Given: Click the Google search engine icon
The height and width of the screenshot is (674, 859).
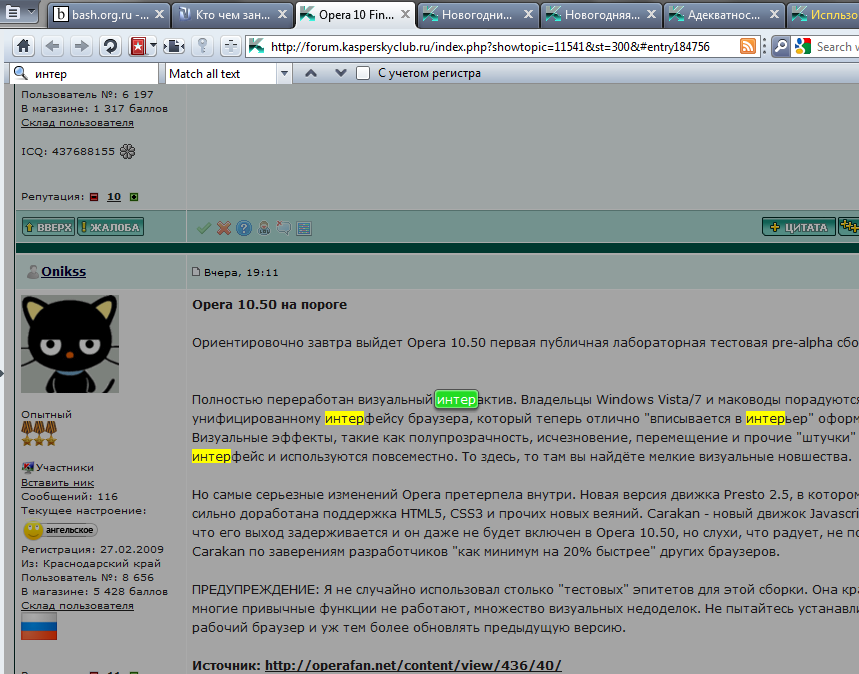Looking at the screenshot, I should (x=803, y=47).
